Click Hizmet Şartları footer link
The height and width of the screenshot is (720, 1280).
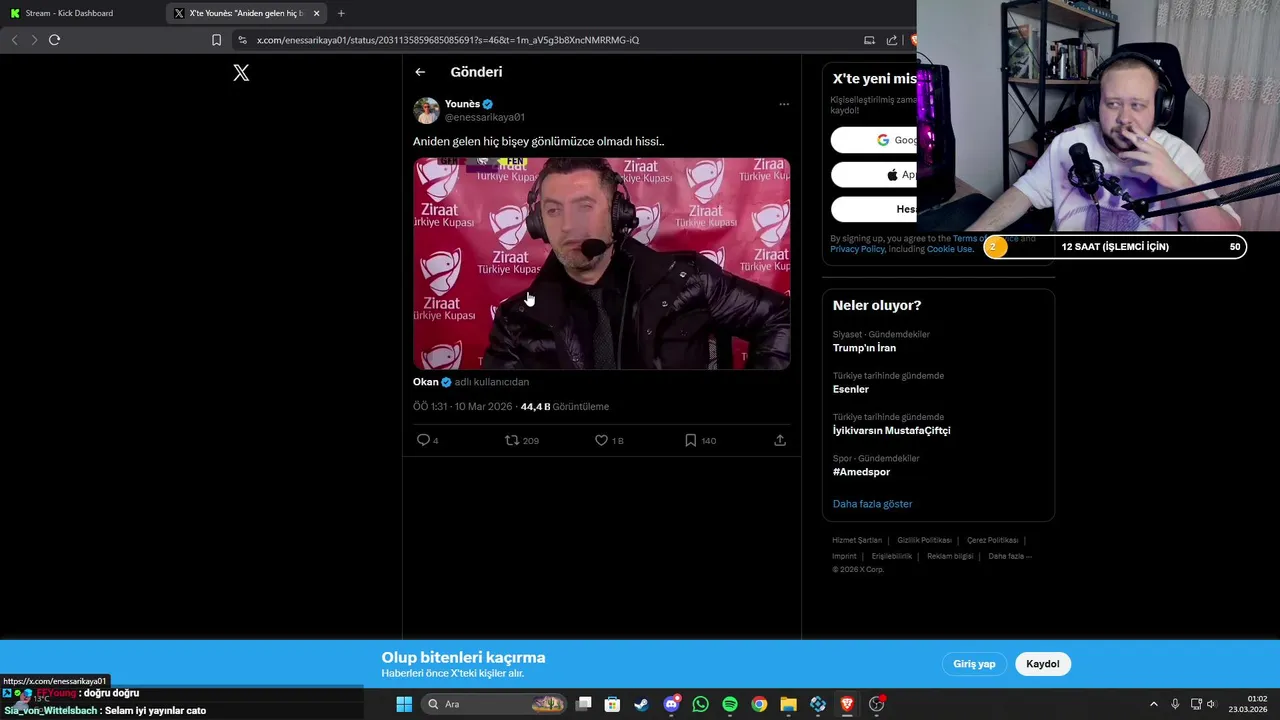point(857,540)
